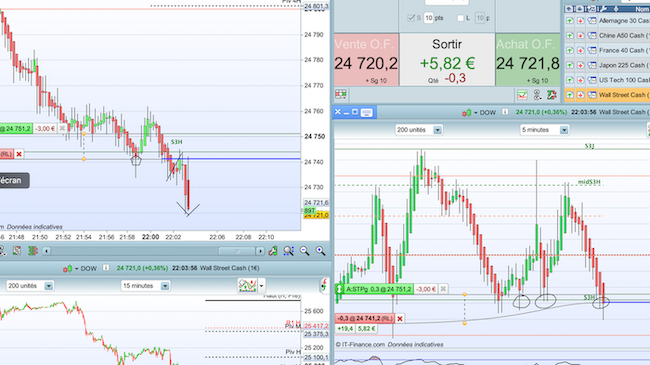Select highlighted Wall Street Cash row
This screenshot has width=650, height=365.
point(607,95)
